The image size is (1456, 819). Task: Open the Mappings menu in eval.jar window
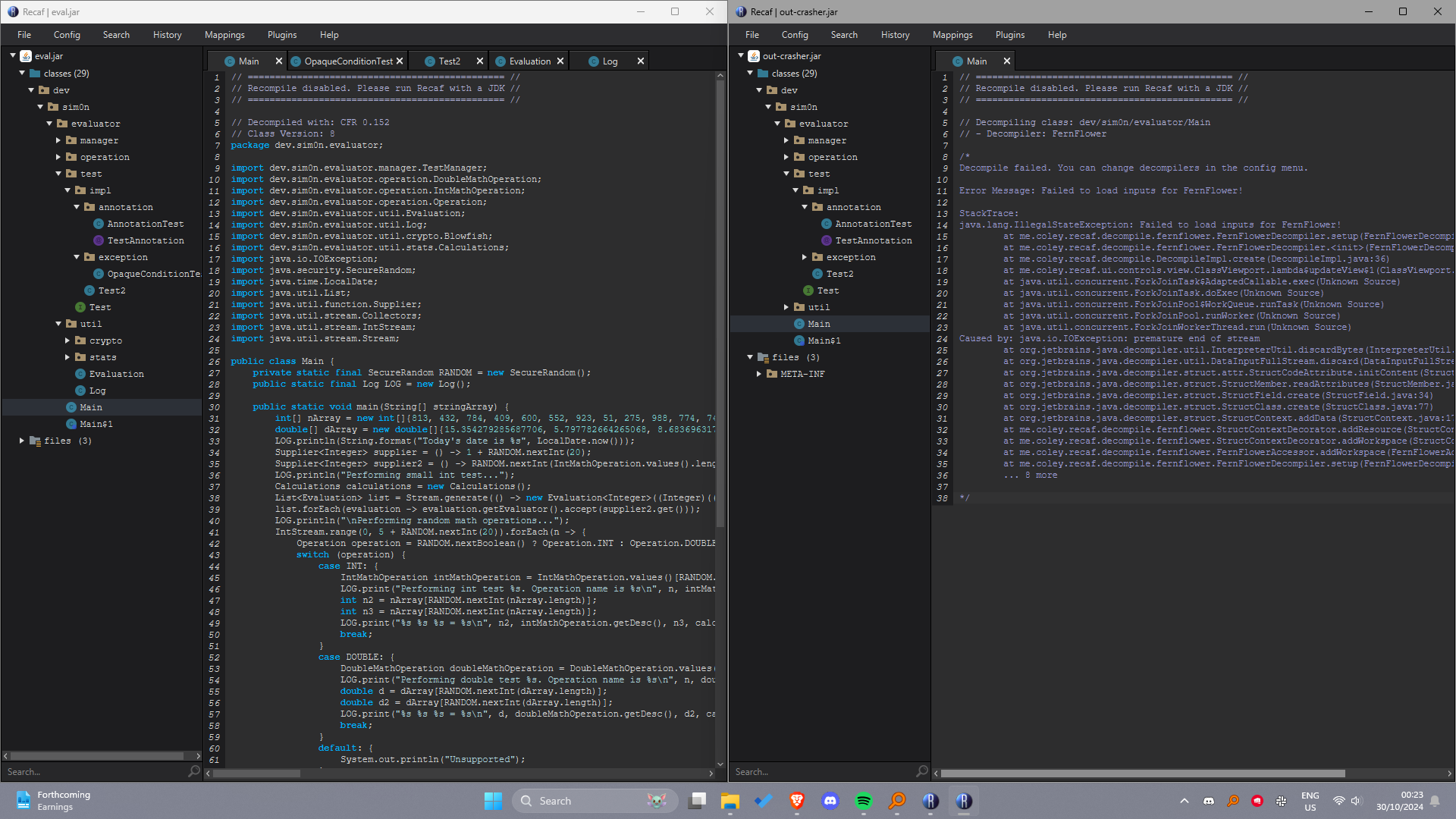coord(224,35)
